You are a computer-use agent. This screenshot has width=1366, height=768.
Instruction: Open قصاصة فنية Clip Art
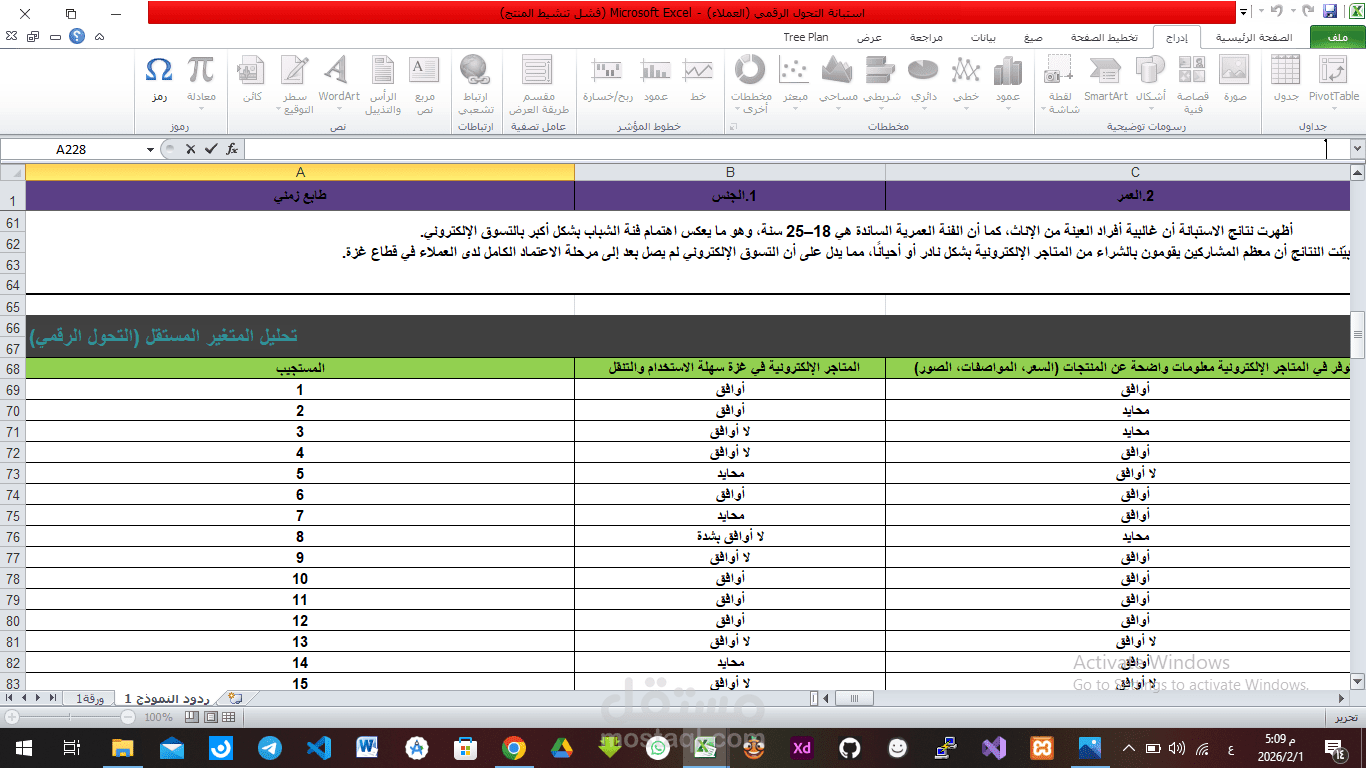point(1193,84)
